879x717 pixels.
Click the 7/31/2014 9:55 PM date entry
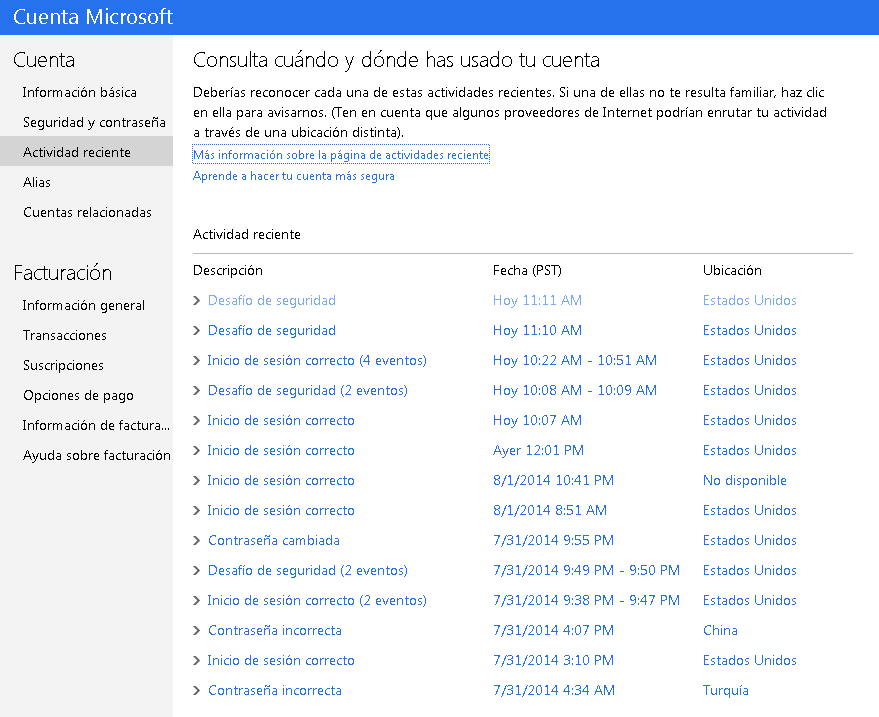[553, 540]
